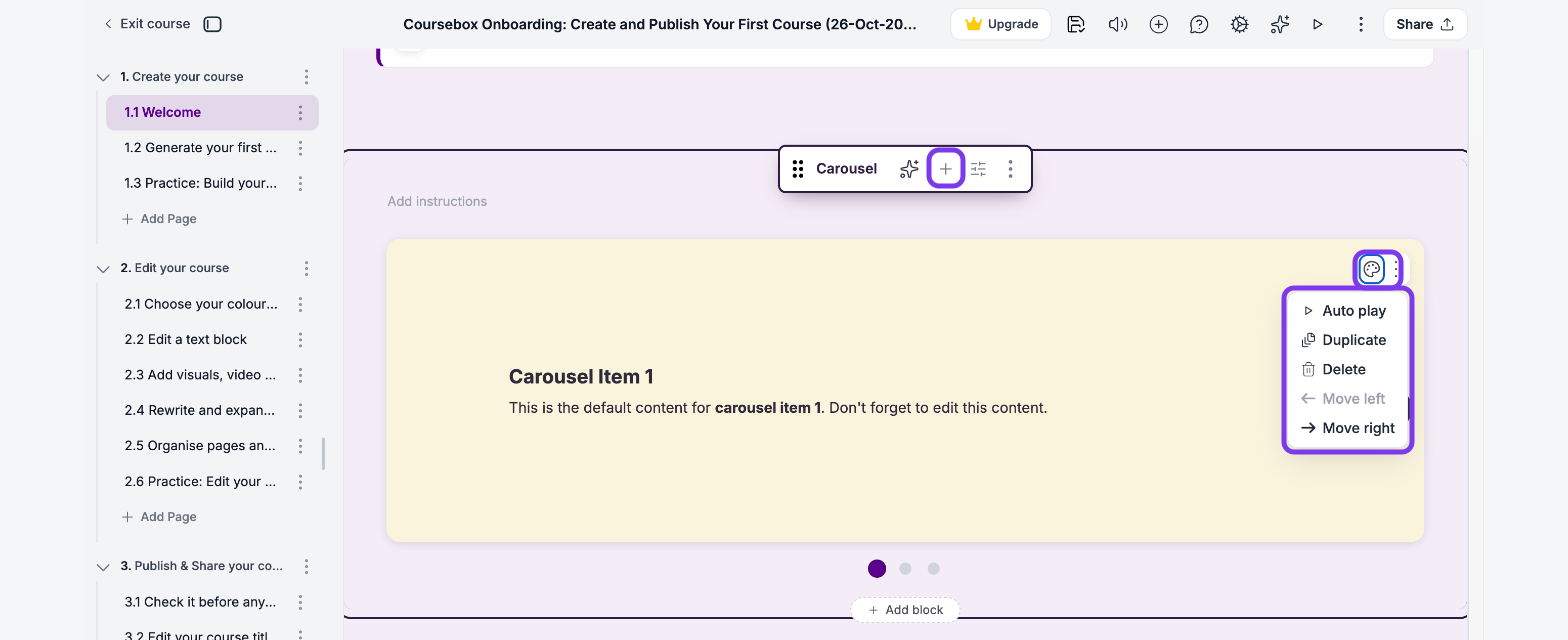Select Move right in the item menu
This screenshot has height=640, width=1568.
click(x=1346, y=428)
